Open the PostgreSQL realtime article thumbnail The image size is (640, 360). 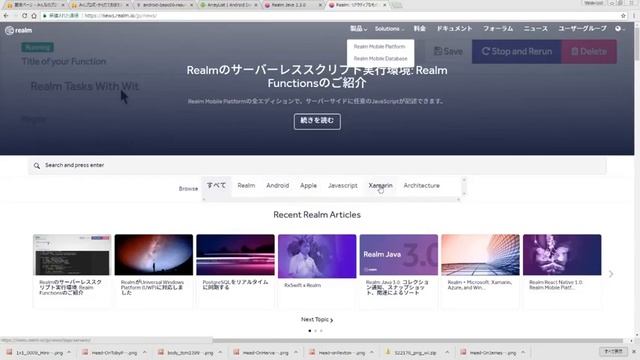(x=236, y=255)
